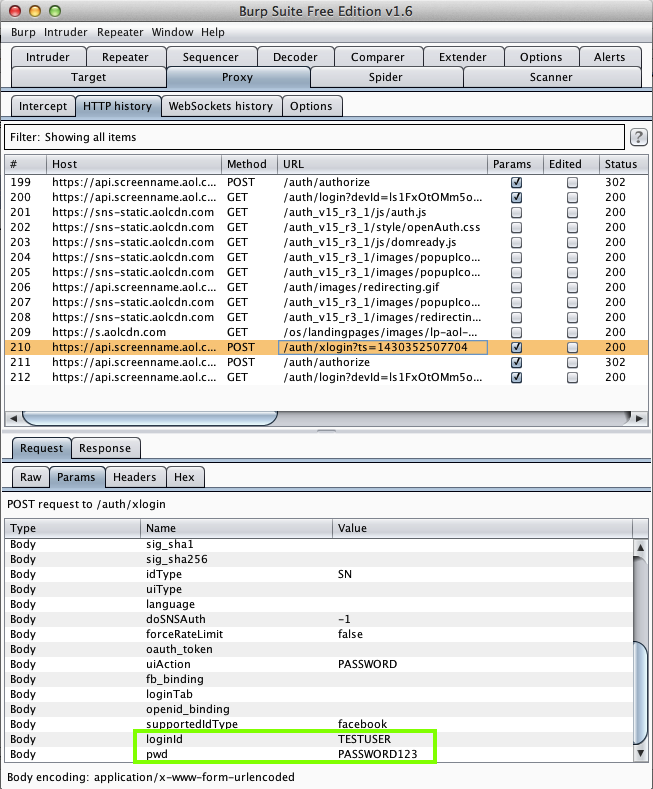The image size is (653, 789).
Task: Click the left arrow of horizontal scrollbar
Action: click(x=14, y=418)
